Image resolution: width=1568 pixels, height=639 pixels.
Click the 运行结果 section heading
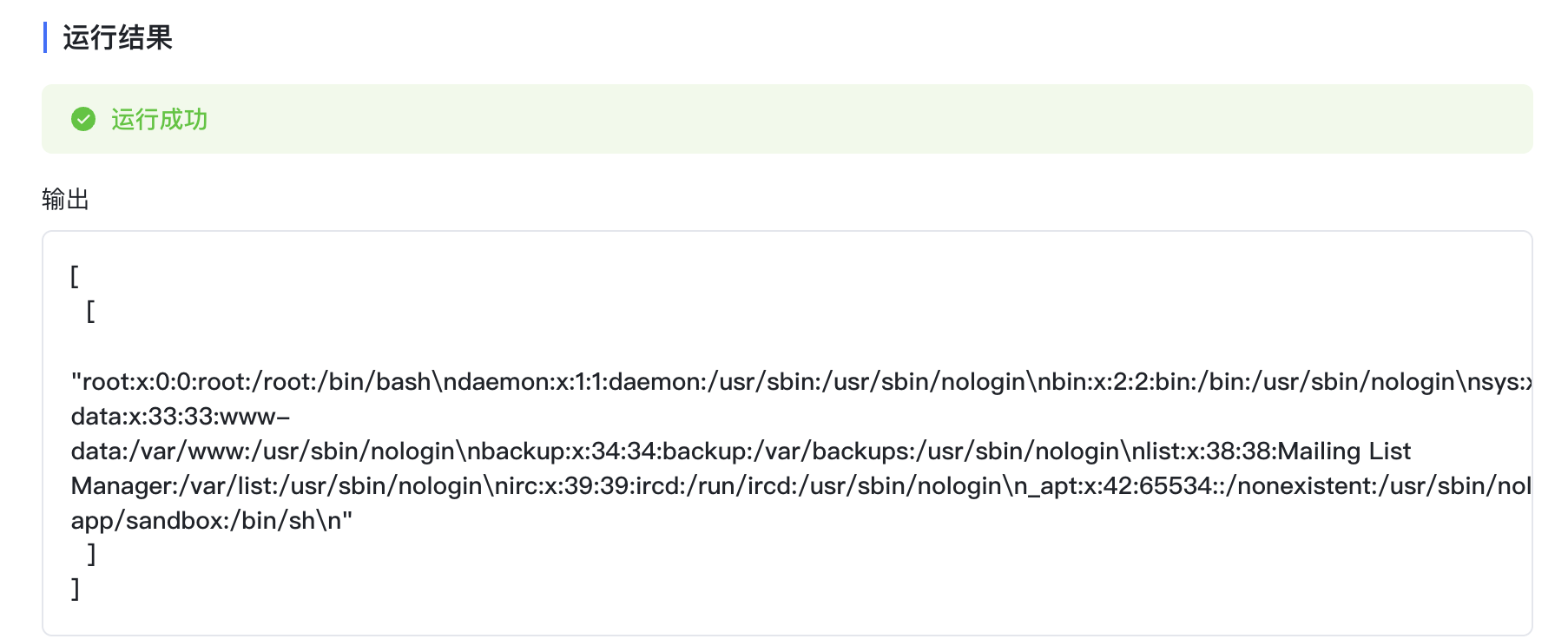[117, 37]
